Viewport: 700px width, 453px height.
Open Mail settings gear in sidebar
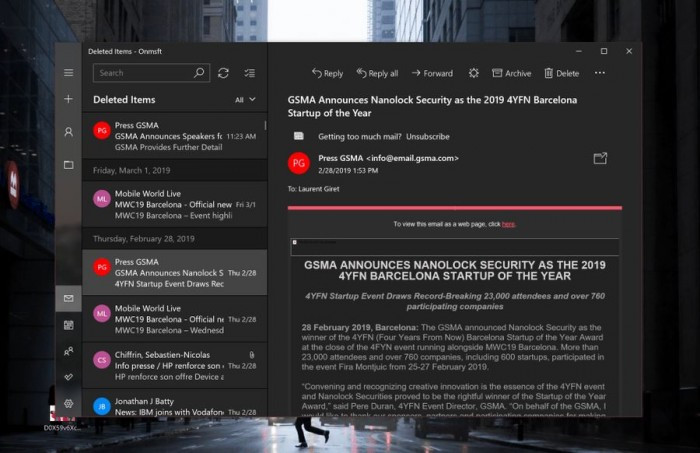(68, 403)
